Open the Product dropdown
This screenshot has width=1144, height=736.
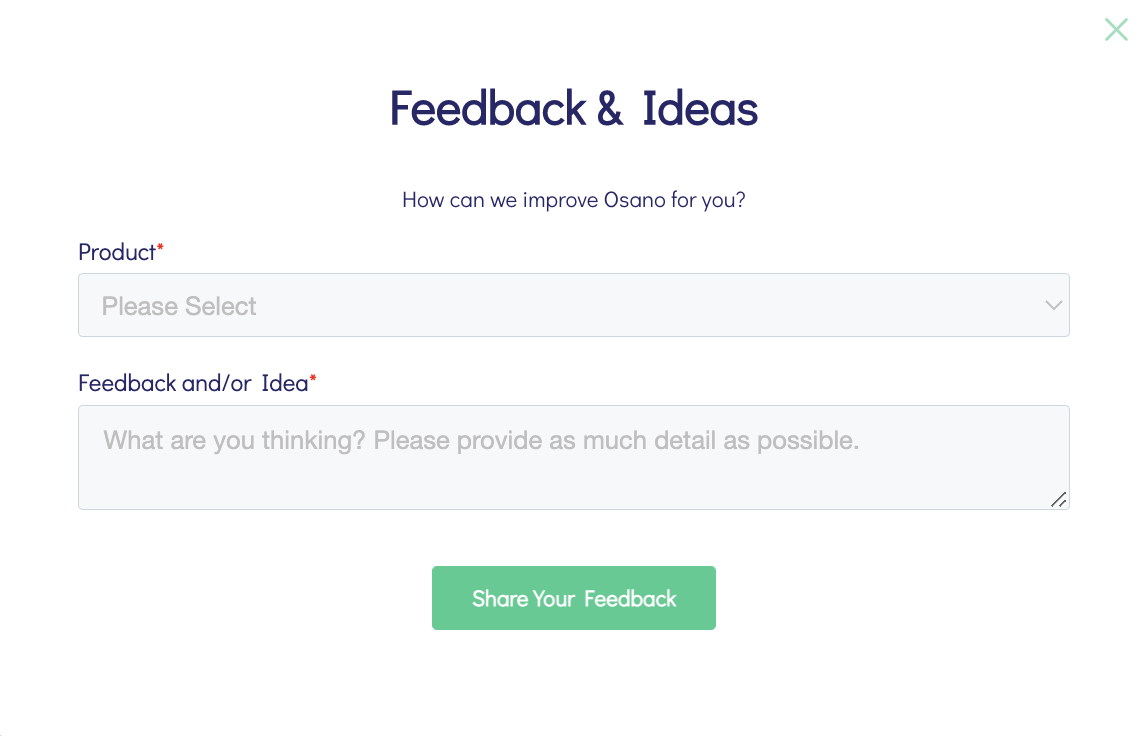[573, 305]
